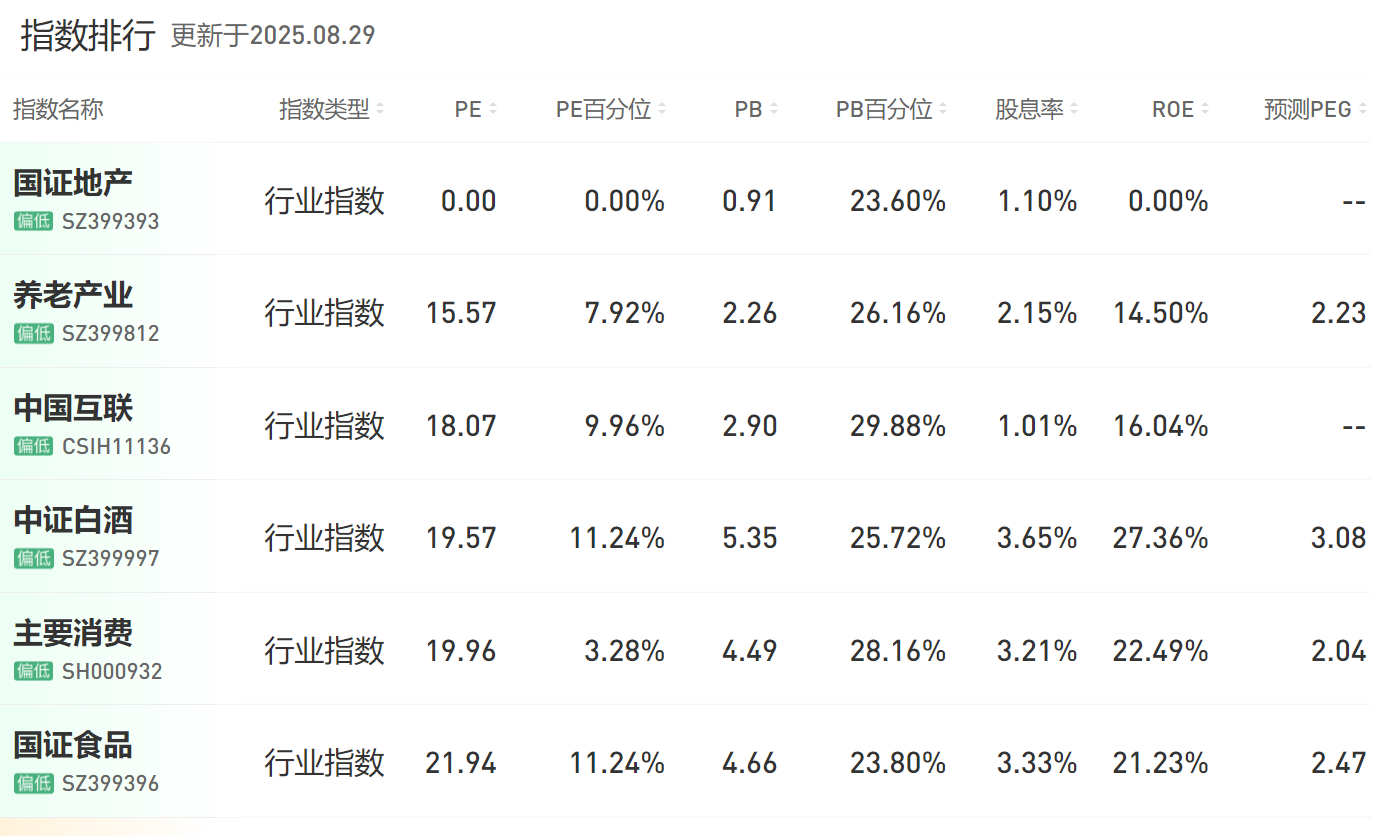
Task: Click the 股息率 sort icon
Action: 1074,110
